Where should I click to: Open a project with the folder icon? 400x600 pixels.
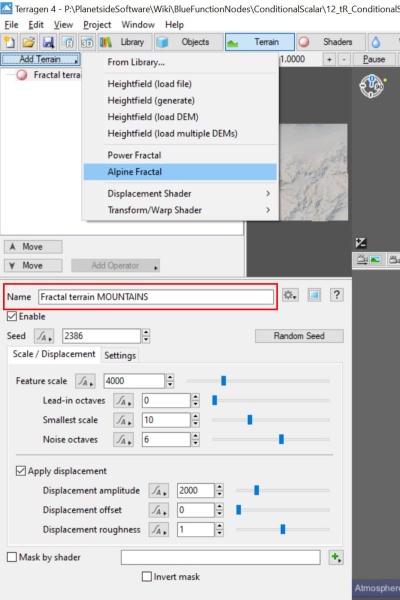[x=29, y=42]
